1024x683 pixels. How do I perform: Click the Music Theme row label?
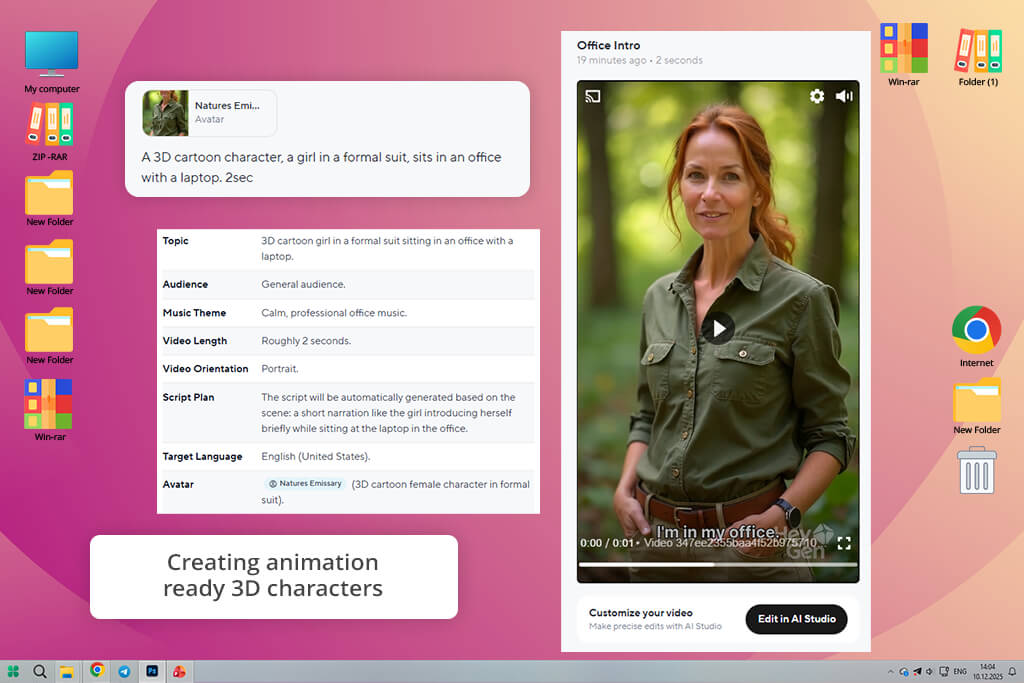pos(194,313)
